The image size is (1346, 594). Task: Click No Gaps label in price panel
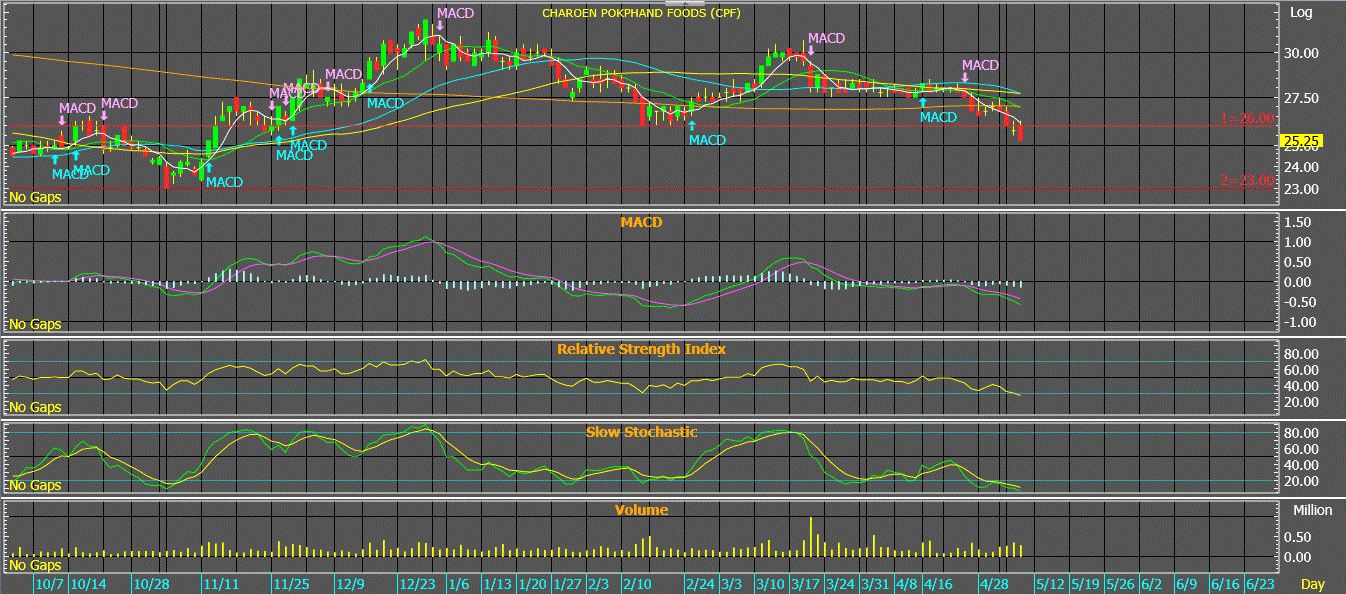[35, 197]
